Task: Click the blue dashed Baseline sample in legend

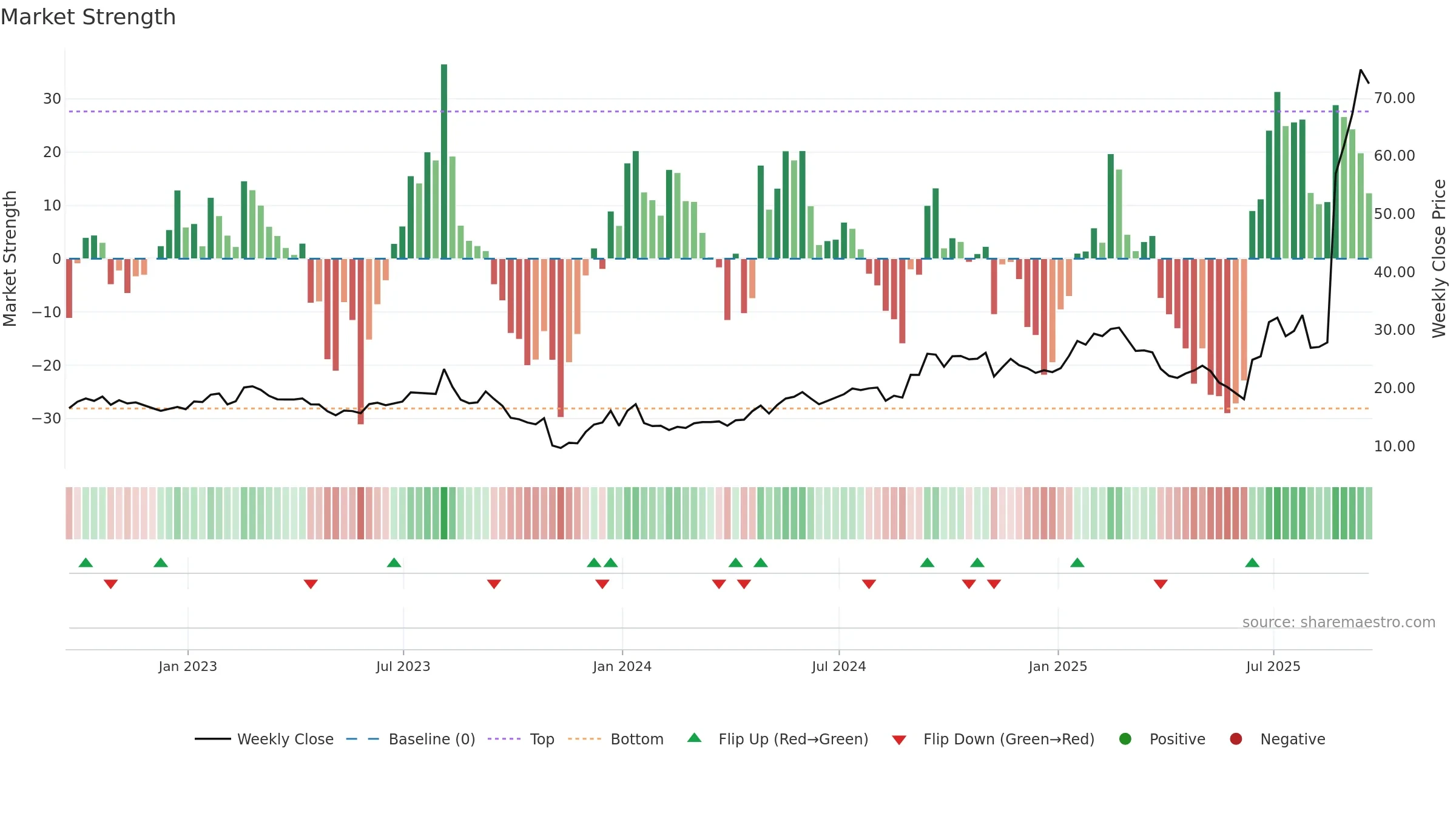Action: tap(363, 739)
